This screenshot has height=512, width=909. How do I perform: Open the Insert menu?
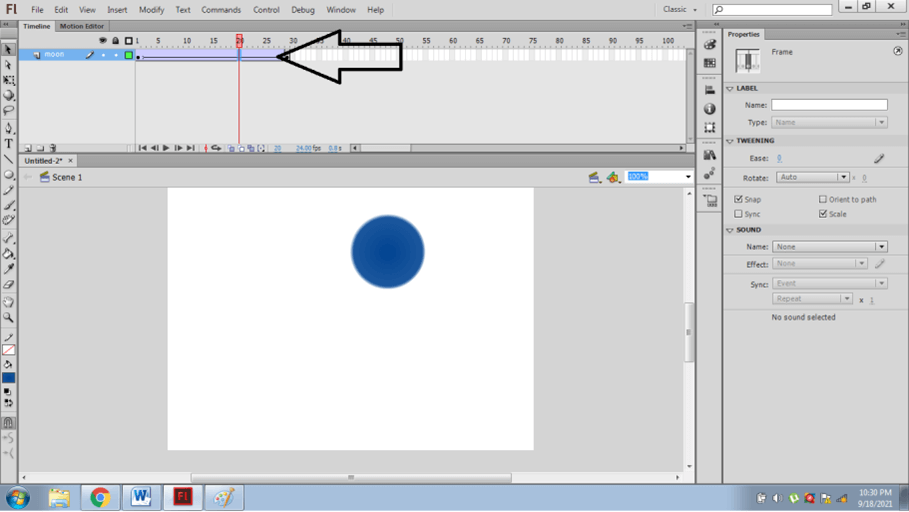[117, 10]
